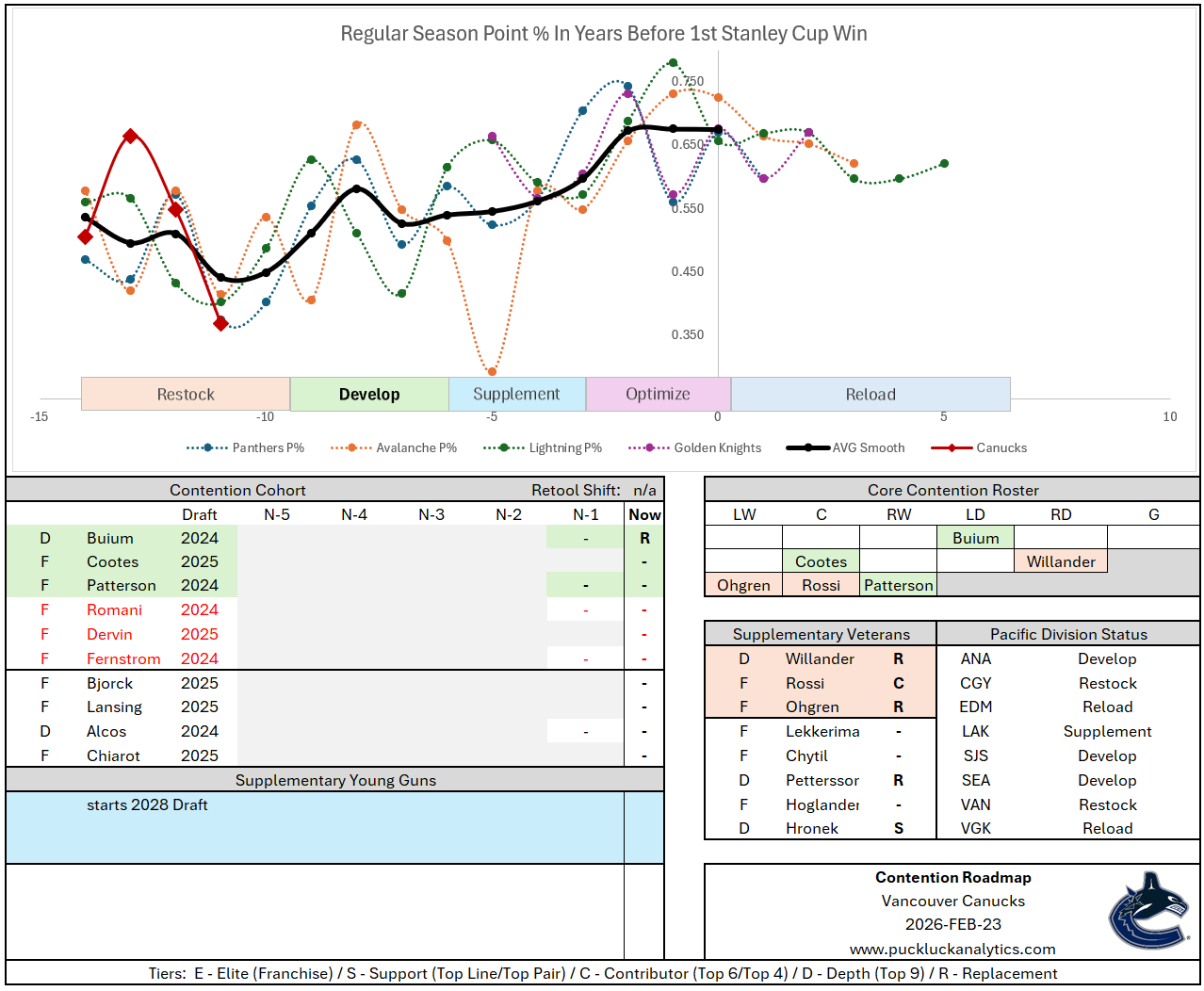This screenshot has width=1204, height=991.
Task: Click the Panthers P% legend marker
Action: [x=207, y=448]
